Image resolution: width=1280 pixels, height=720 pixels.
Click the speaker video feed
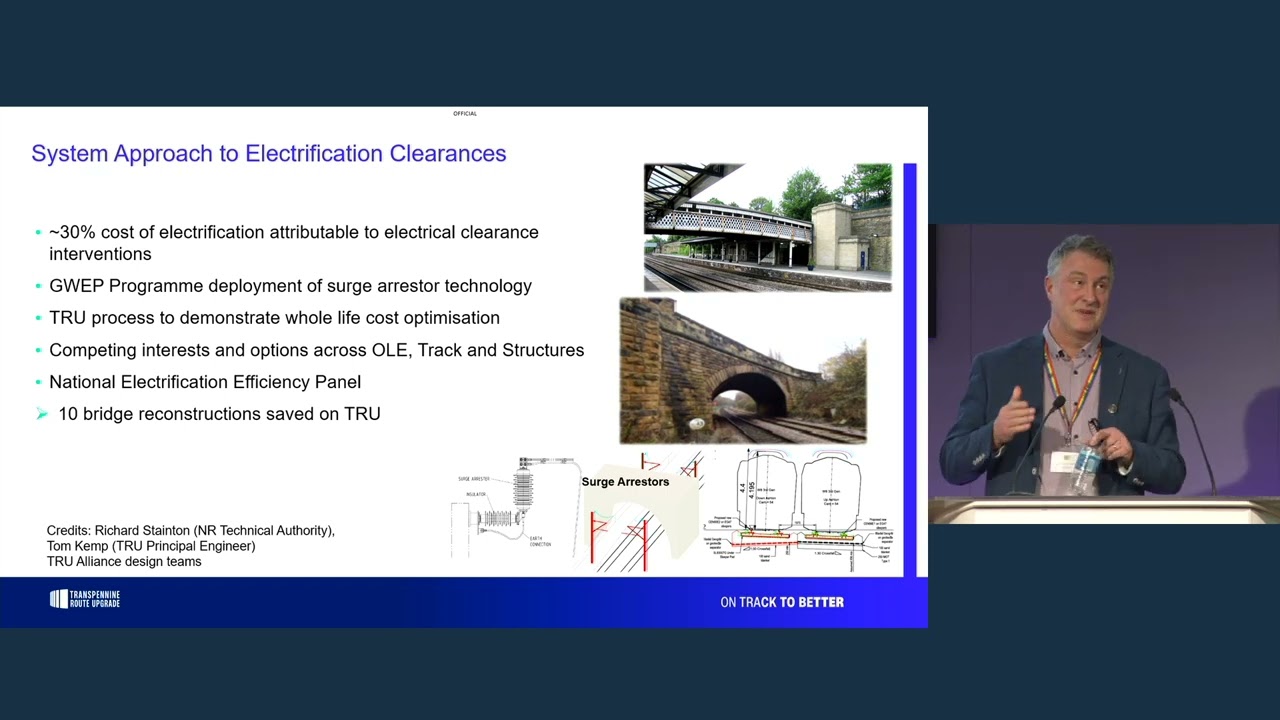1104,374
